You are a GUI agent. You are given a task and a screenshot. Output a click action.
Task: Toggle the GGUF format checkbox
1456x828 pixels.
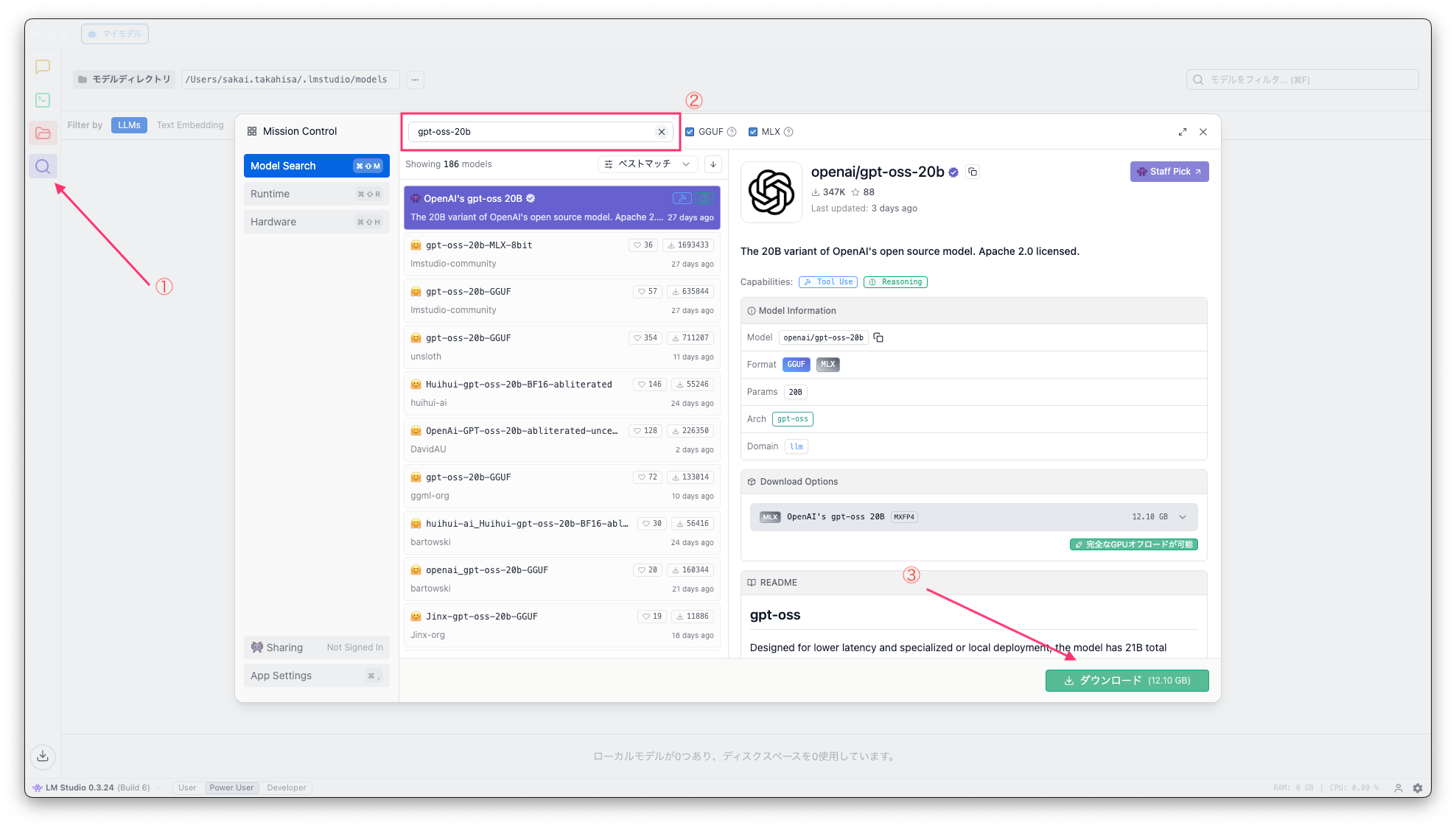point(690,132)
